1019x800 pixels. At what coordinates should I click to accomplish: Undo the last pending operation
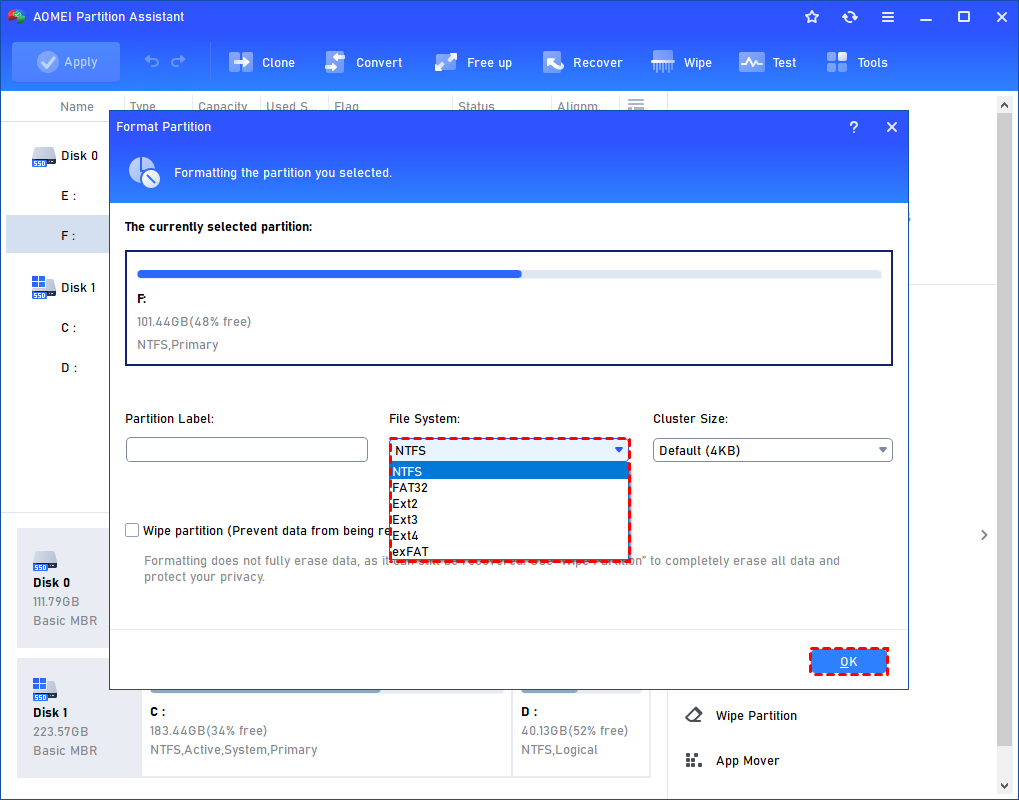click(x=151, y=62)
